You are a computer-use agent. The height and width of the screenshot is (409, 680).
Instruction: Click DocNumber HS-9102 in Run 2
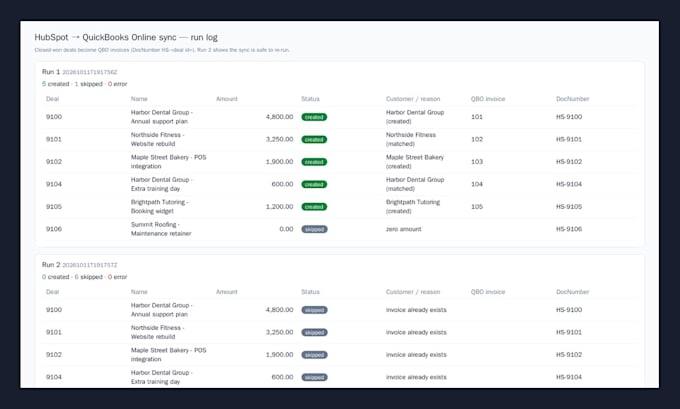pos(569,355)
